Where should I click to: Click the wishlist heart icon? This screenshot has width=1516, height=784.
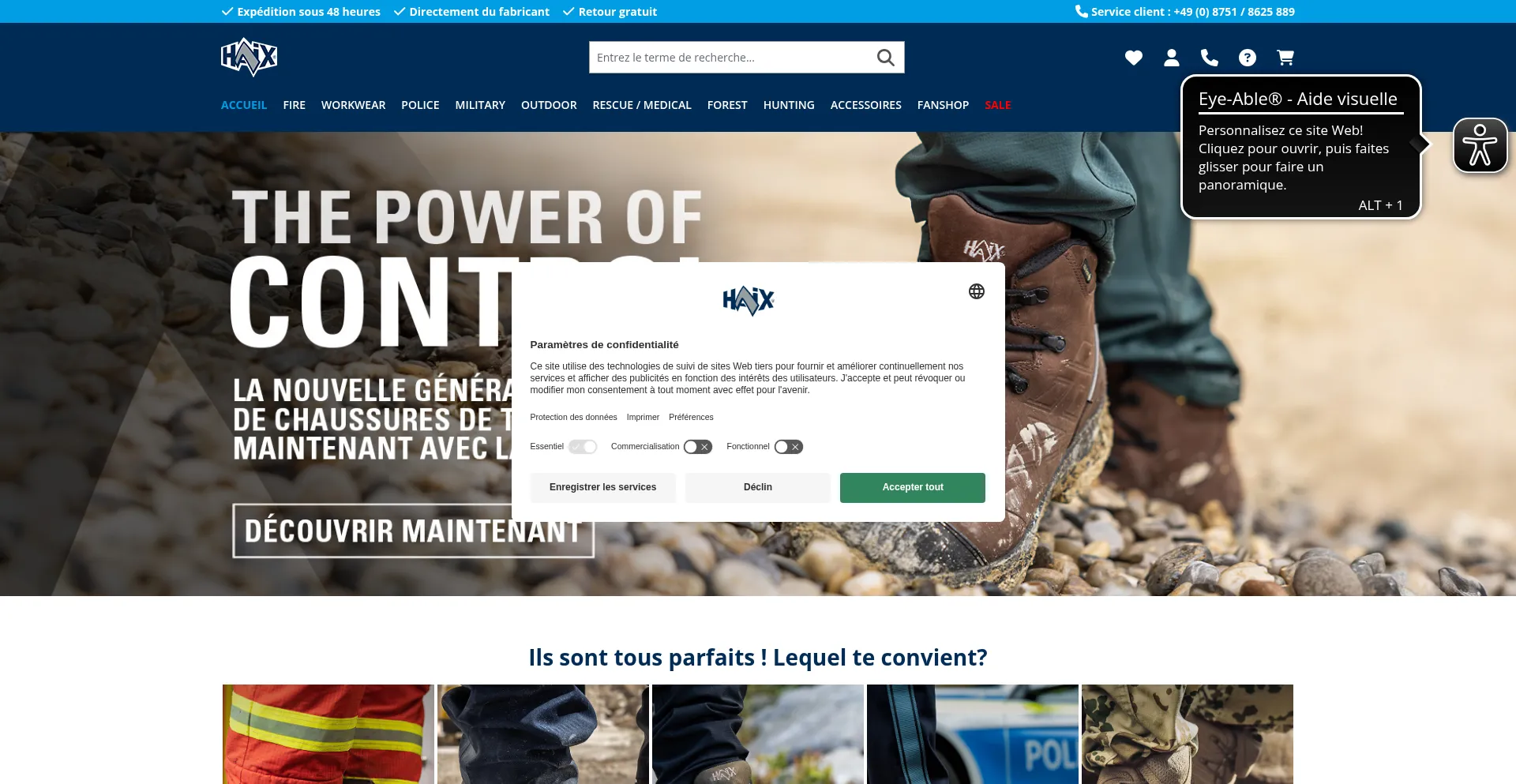click(x=1133, y=58)
